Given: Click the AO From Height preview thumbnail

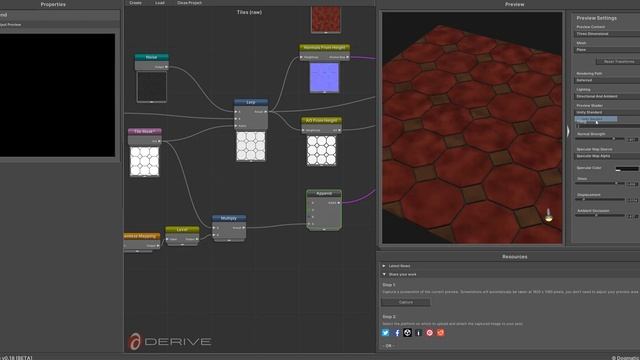Looking at the screenshot, I should pyautogui.click(x=321, y=150).
